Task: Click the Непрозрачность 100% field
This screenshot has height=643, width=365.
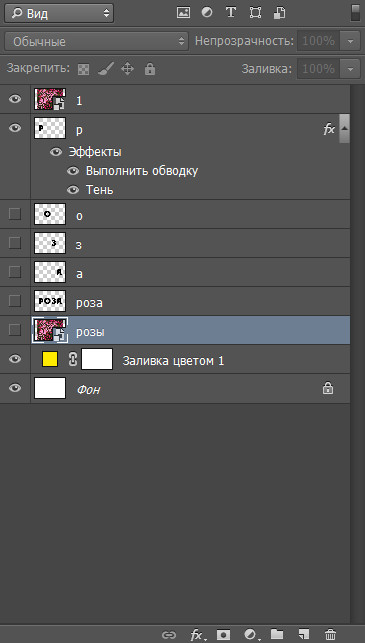Action: (x=319, y=41)
